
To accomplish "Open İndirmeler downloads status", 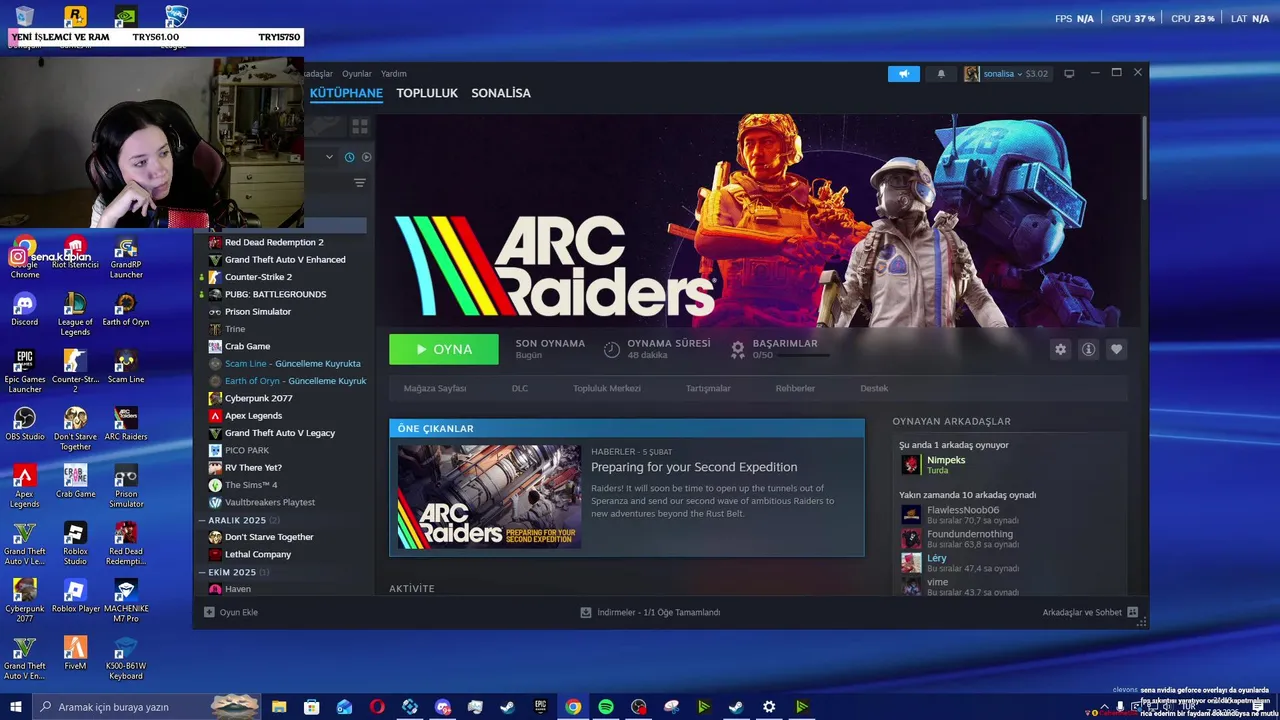I will 650,612.
